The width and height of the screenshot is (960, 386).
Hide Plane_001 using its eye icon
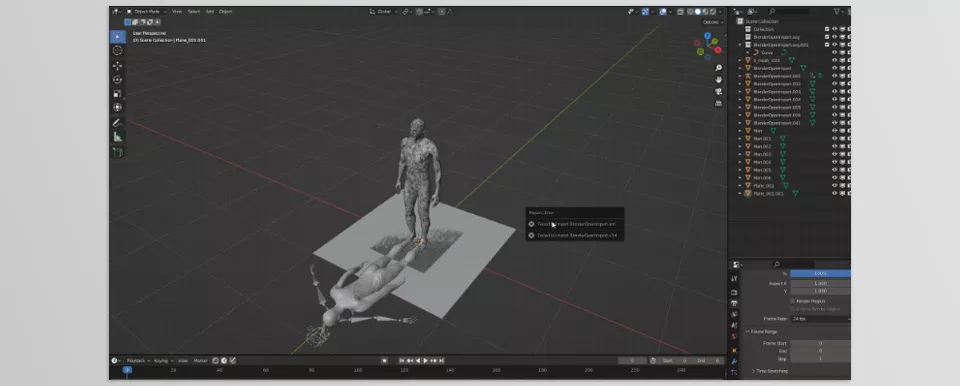[x=834, y=186]
